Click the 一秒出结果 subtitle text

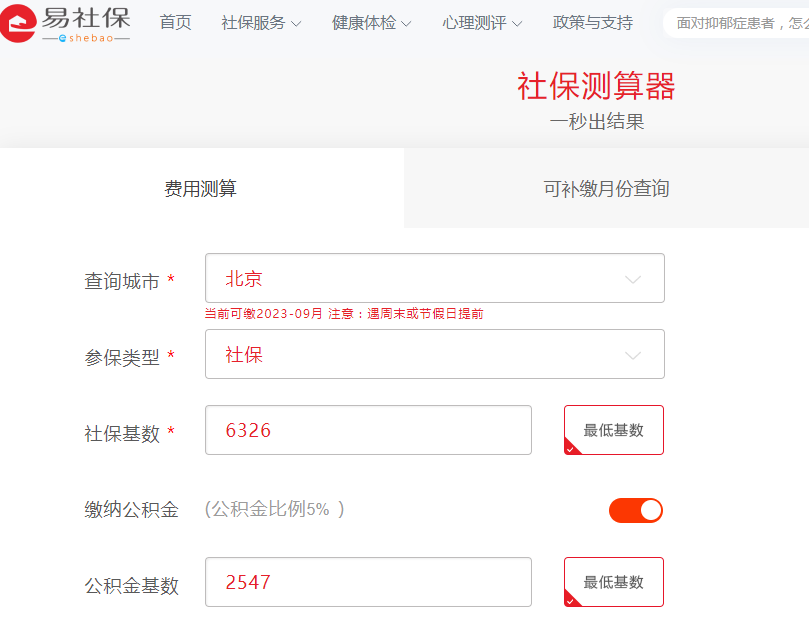coord(596,122)
